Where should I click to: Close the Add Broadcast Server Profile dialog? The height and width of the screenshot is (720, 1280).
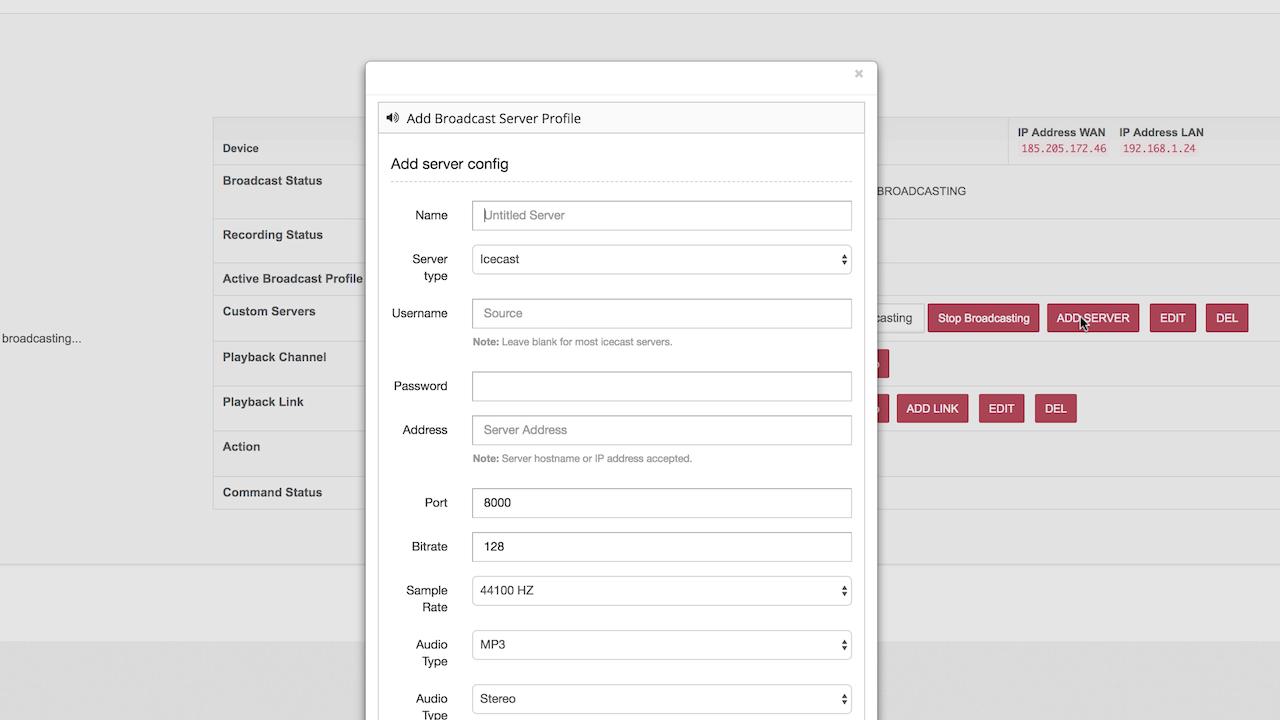click(x=858, y=74)
